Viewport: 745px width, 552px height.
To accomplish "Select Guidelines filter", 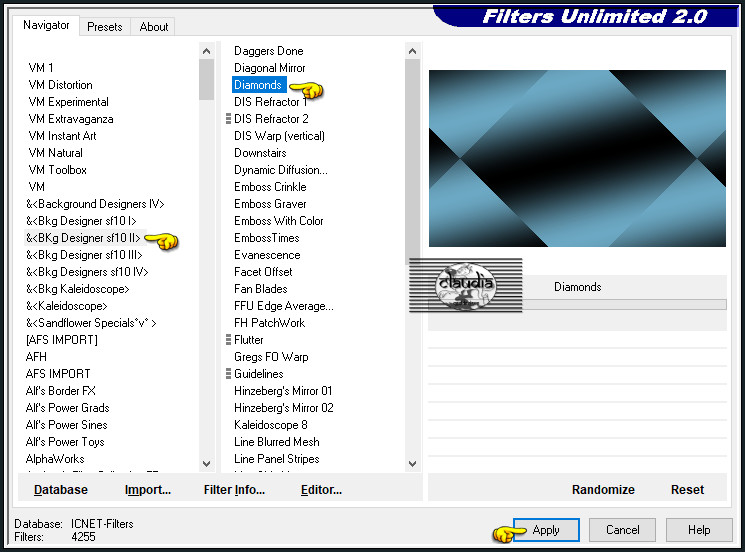I will [x=258, y=374].
